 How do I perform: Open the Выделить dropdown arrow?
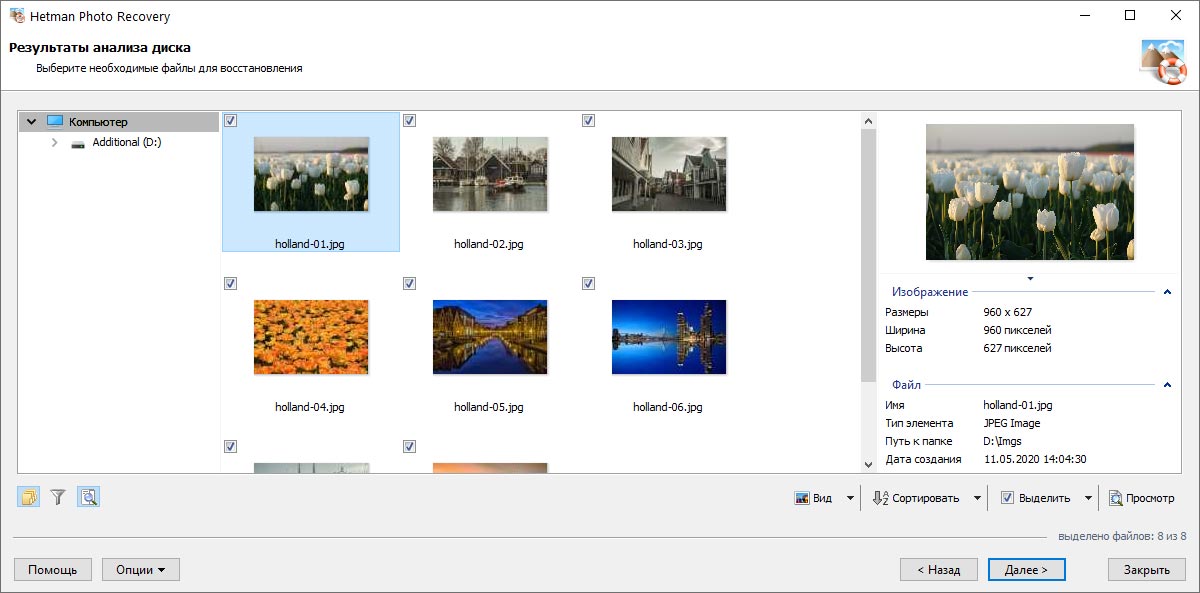(1088, 498)
